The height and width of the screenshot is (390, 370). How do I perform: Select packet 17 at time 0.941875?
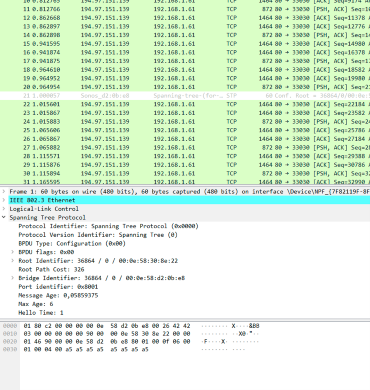[x=185, y=61]
